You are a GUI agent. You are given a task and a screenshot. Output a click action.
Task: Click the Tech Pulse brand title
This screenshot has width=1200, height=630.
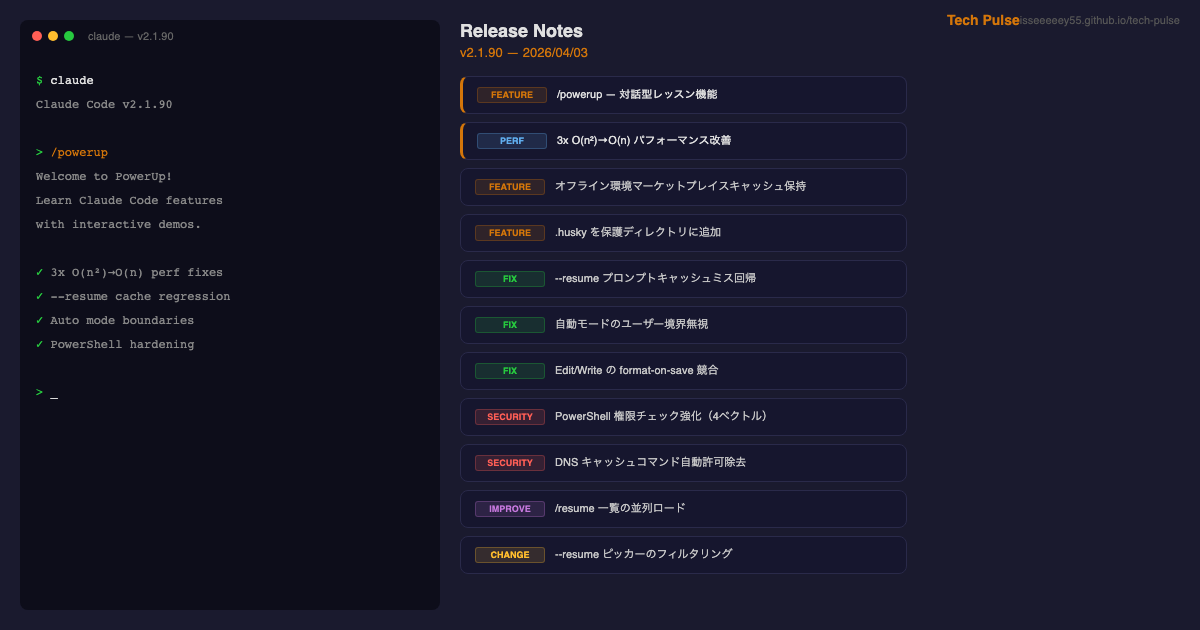point(982,20)
